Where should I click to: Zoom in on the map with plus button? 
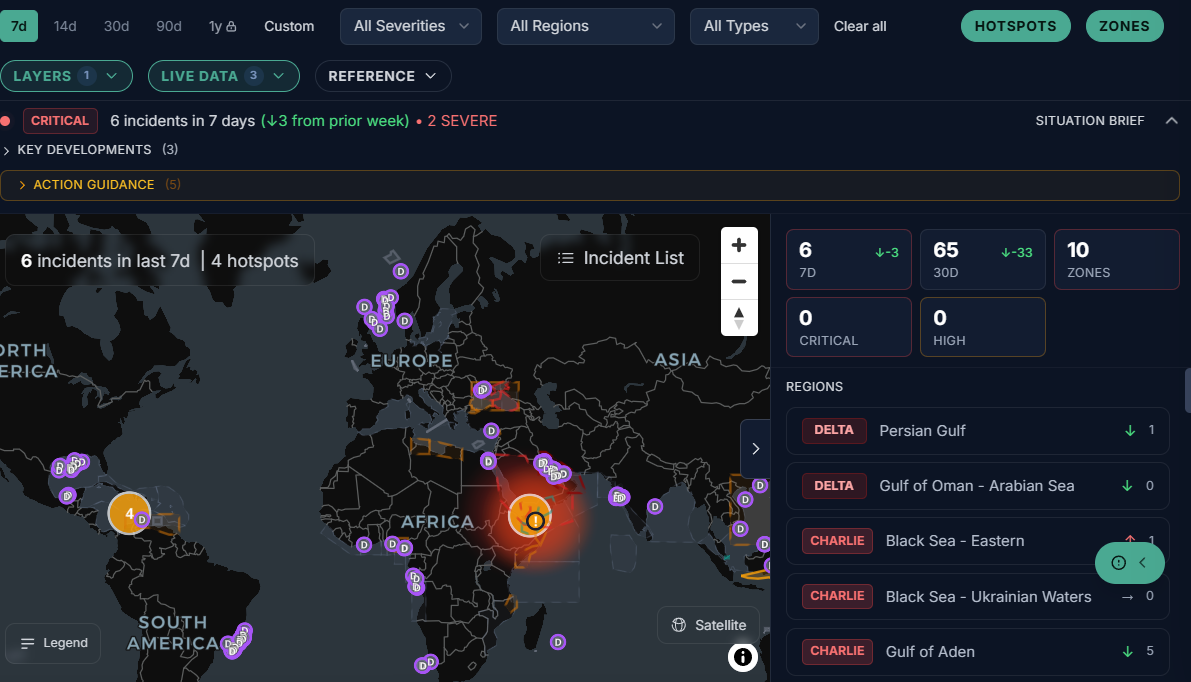coord(738,245)
